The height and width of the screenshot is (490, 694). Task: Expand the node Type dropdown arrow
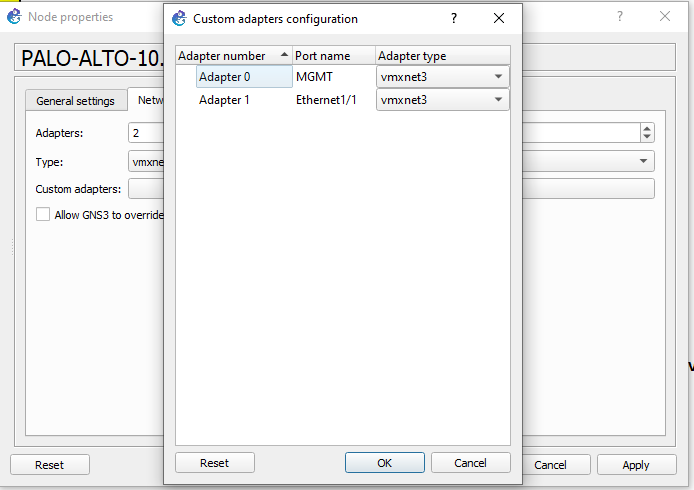click(x=645, y=161)
